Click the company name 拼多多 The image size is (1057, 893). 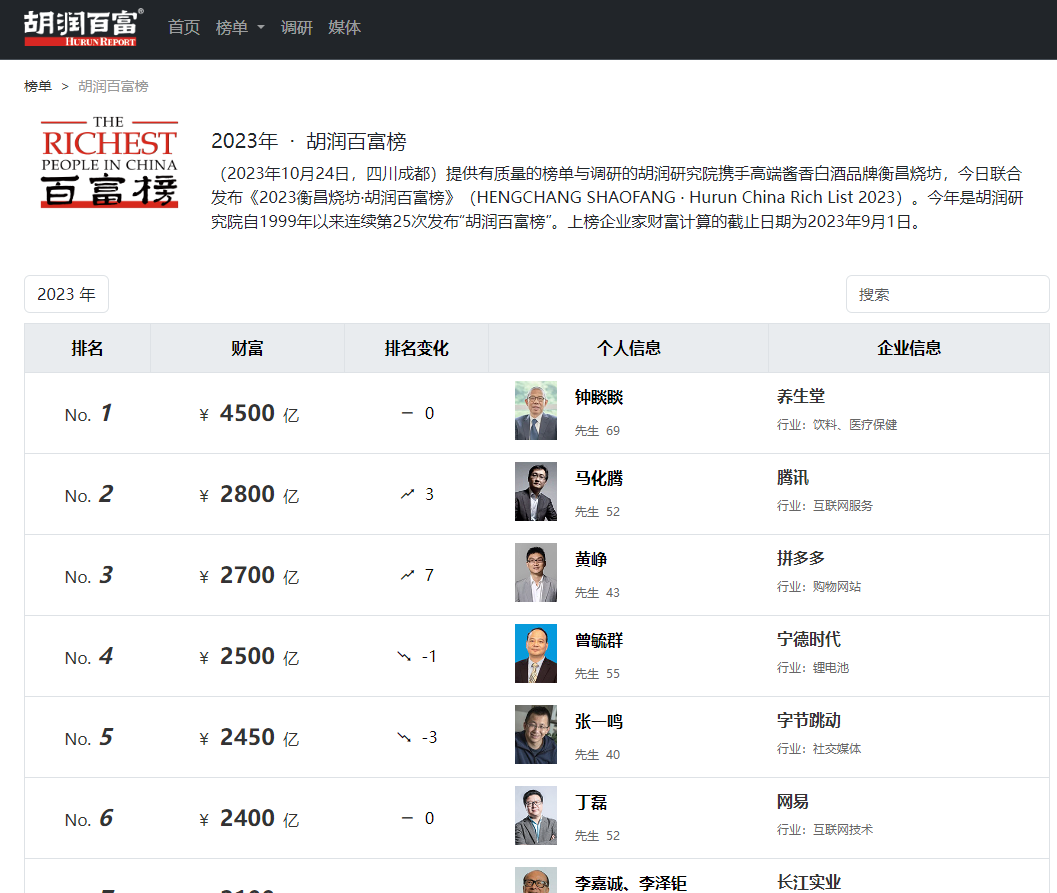[801, 558]
